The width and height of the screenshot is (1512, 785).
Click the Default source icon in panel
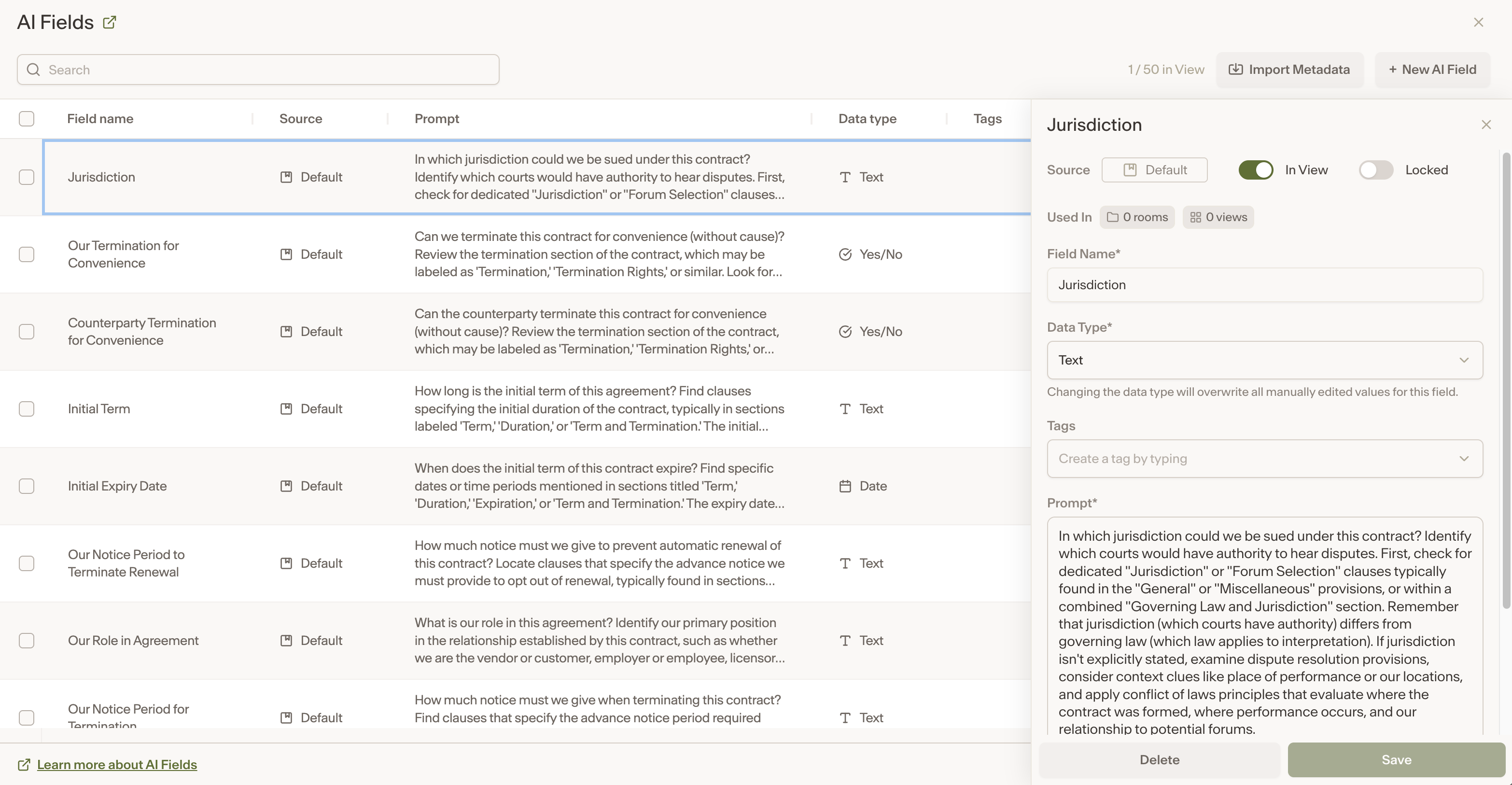click(1130, 169)
